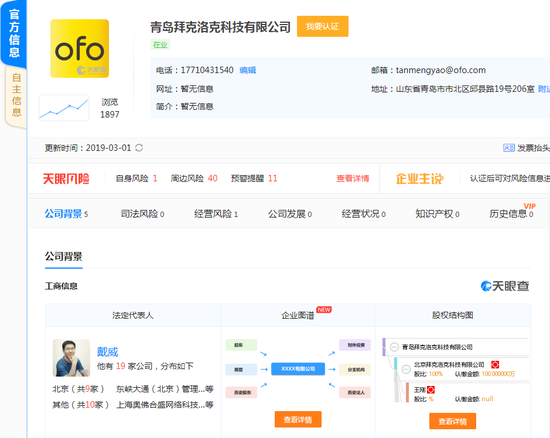Click the 我要认证 button

pyautogui.click(x=322, y=26)
